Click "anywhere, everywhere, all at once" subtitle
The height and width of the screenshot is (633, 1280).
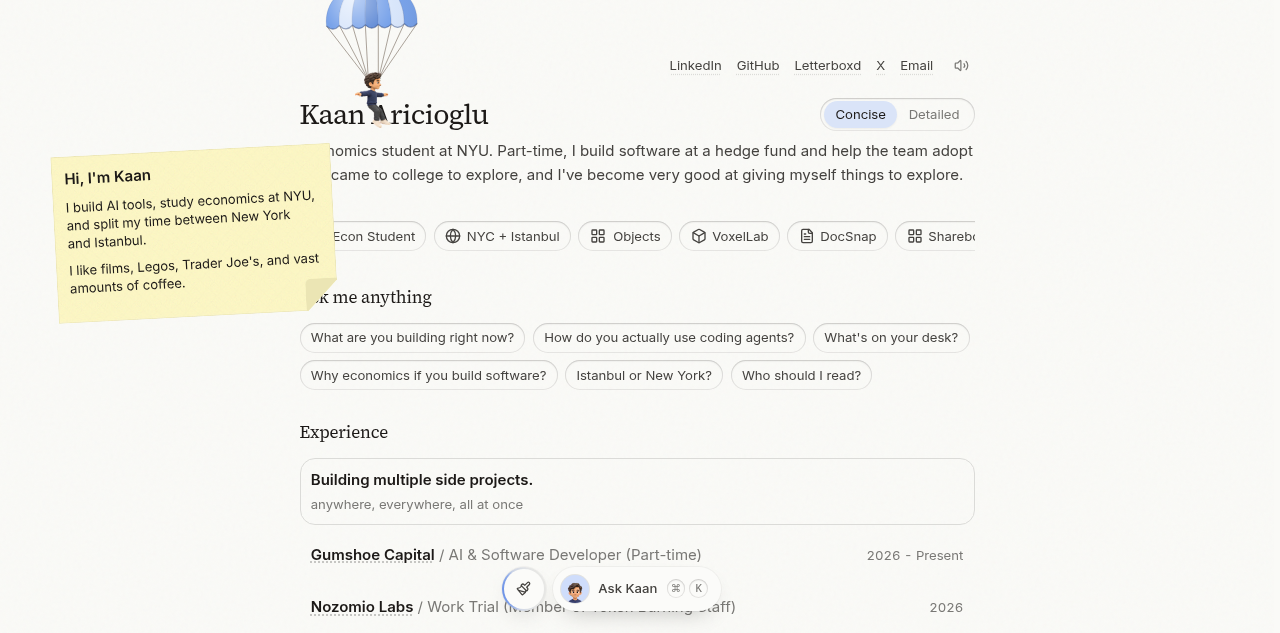(417, 505)
